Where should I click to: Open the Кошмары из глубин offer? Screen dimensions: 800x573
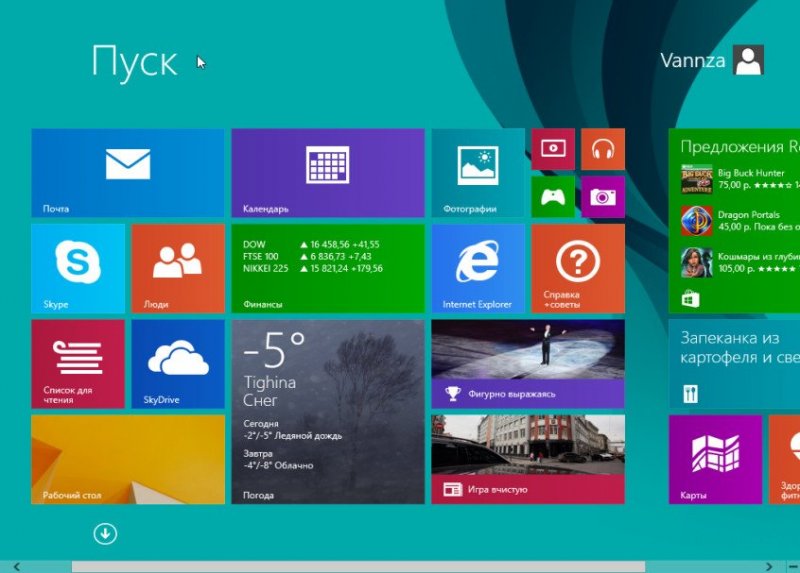[x=740, y=262]
